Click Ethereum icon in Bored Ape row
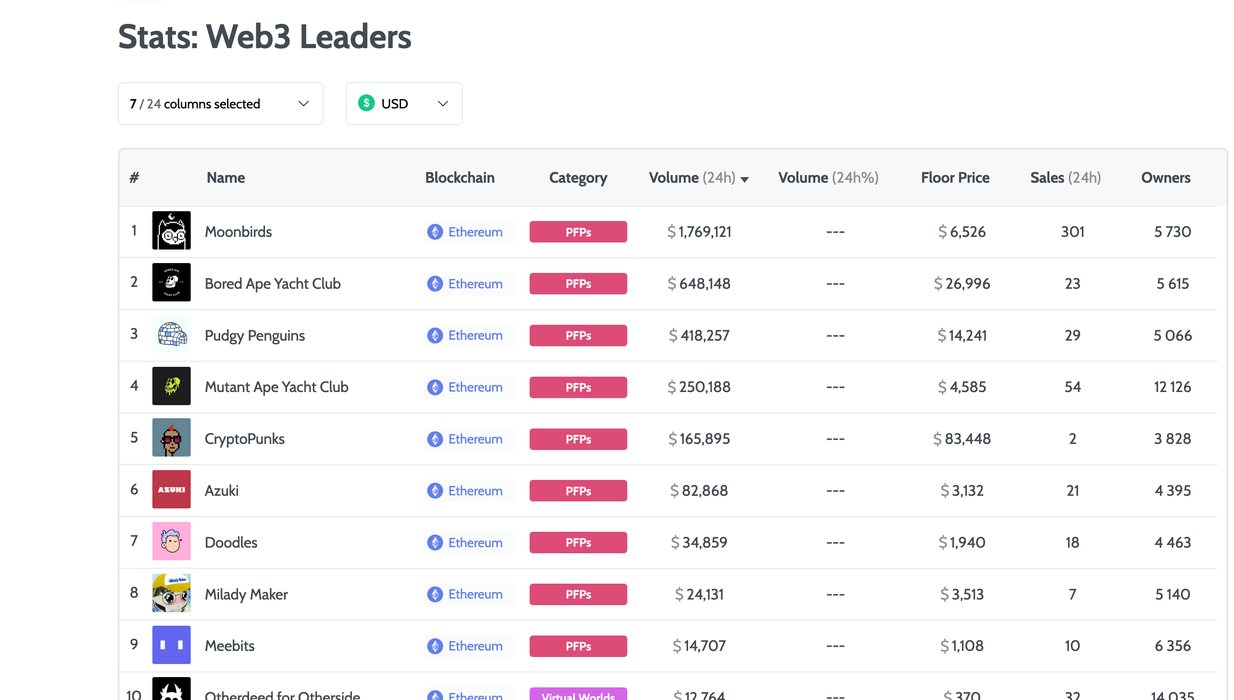Viewport: 1234px width, 700px height. (435, 284)
